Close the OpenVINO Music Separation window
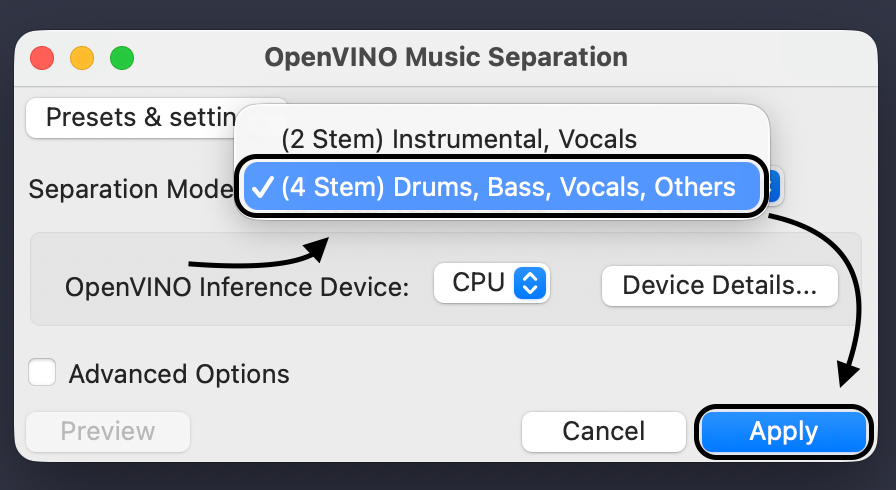The image size is (896, 490). (42, 57)
